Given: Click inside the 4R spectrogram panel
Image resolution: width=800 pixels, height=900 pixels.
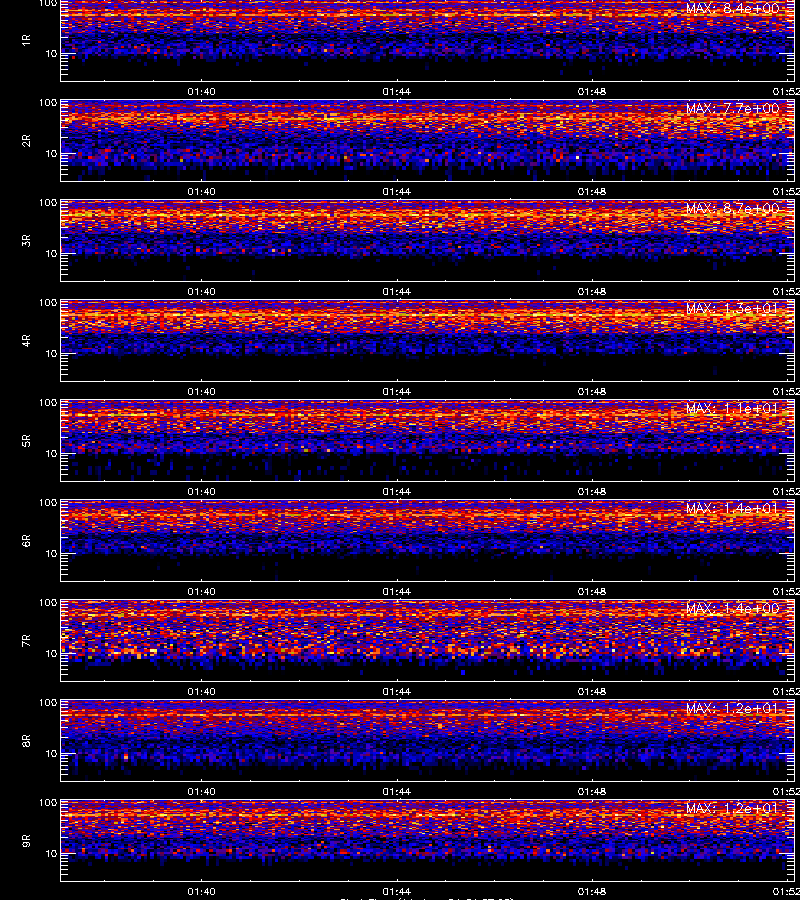Looking at the screenshot, I should pos(428,340).
